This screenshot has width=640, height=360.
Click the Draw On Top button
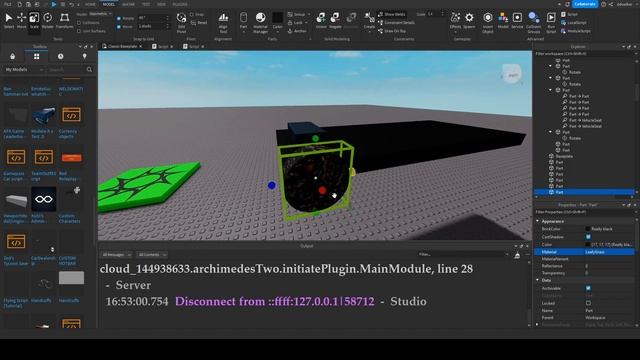[x=392, y=31]
